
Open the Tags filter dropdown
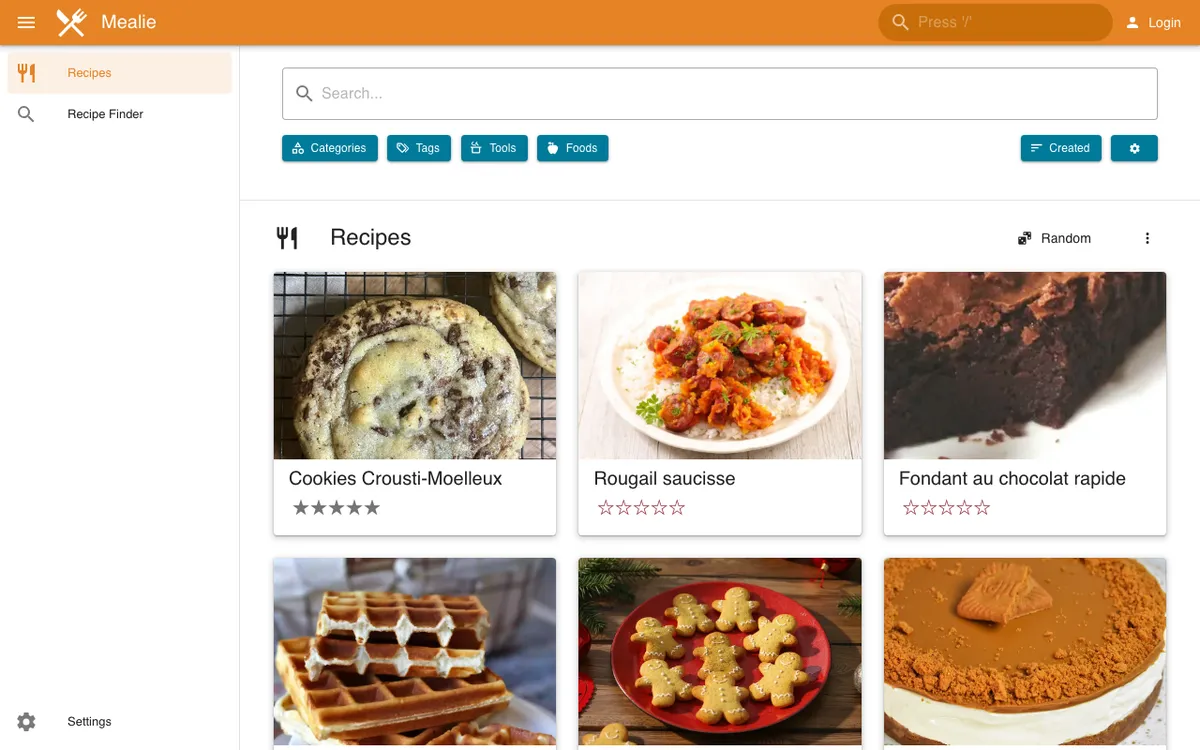click(x=419, y=148)
